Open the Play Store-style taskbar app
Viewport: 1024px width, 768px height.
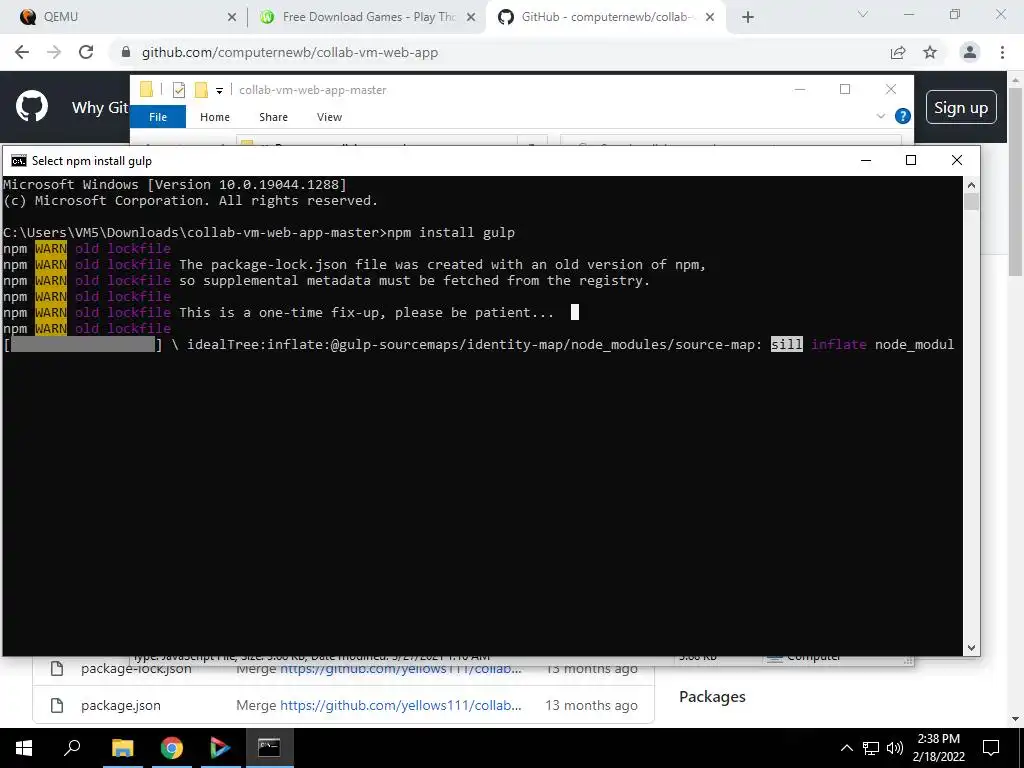click(220, 748)
